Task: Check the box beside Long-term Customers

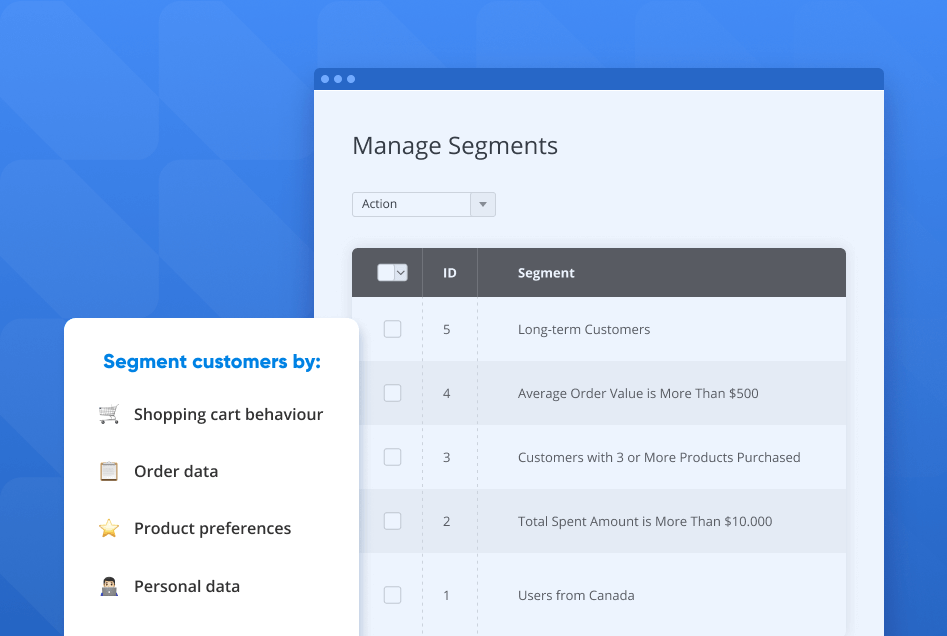Action: (x=392, y=329)
